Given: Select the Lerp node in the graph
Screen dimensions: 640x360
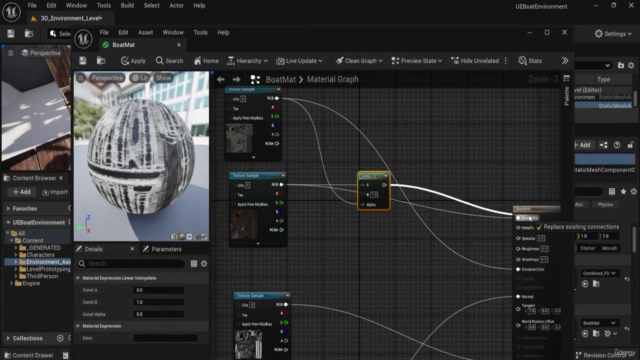Looking at the screenshot, I should click(373, 191).
